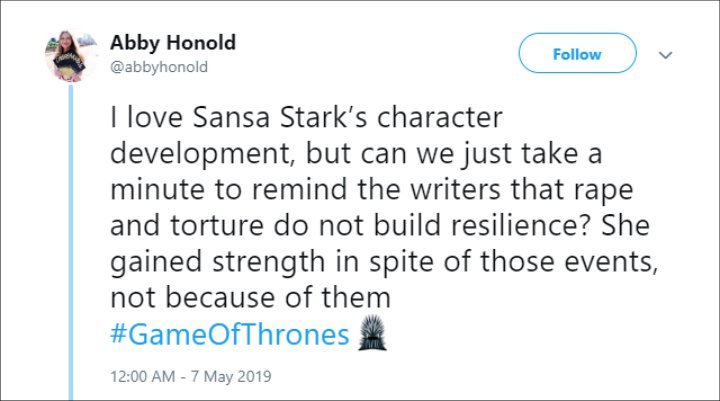
Task: Click the Iron Throne emoji icon
Action: (x=372, y=333)
